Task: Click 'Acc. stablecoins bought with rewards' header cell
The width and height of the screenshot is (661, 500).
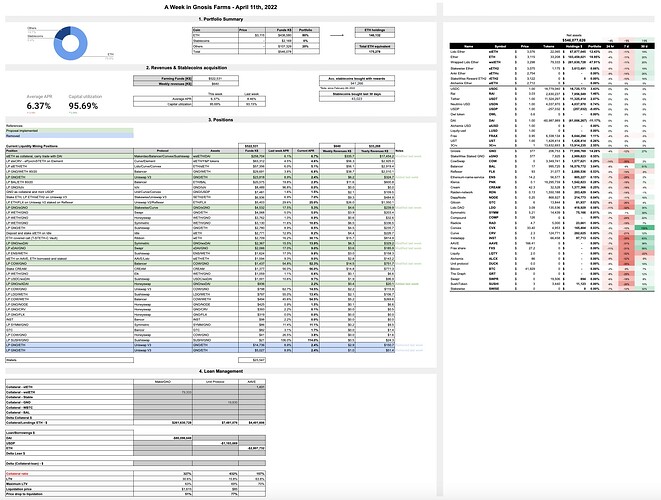Action: 357,78
